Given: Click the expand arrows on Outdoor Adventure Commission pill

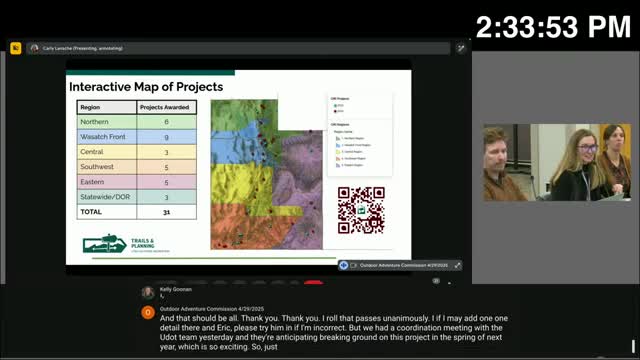Looking at the screenshot, I should point(457,265).
